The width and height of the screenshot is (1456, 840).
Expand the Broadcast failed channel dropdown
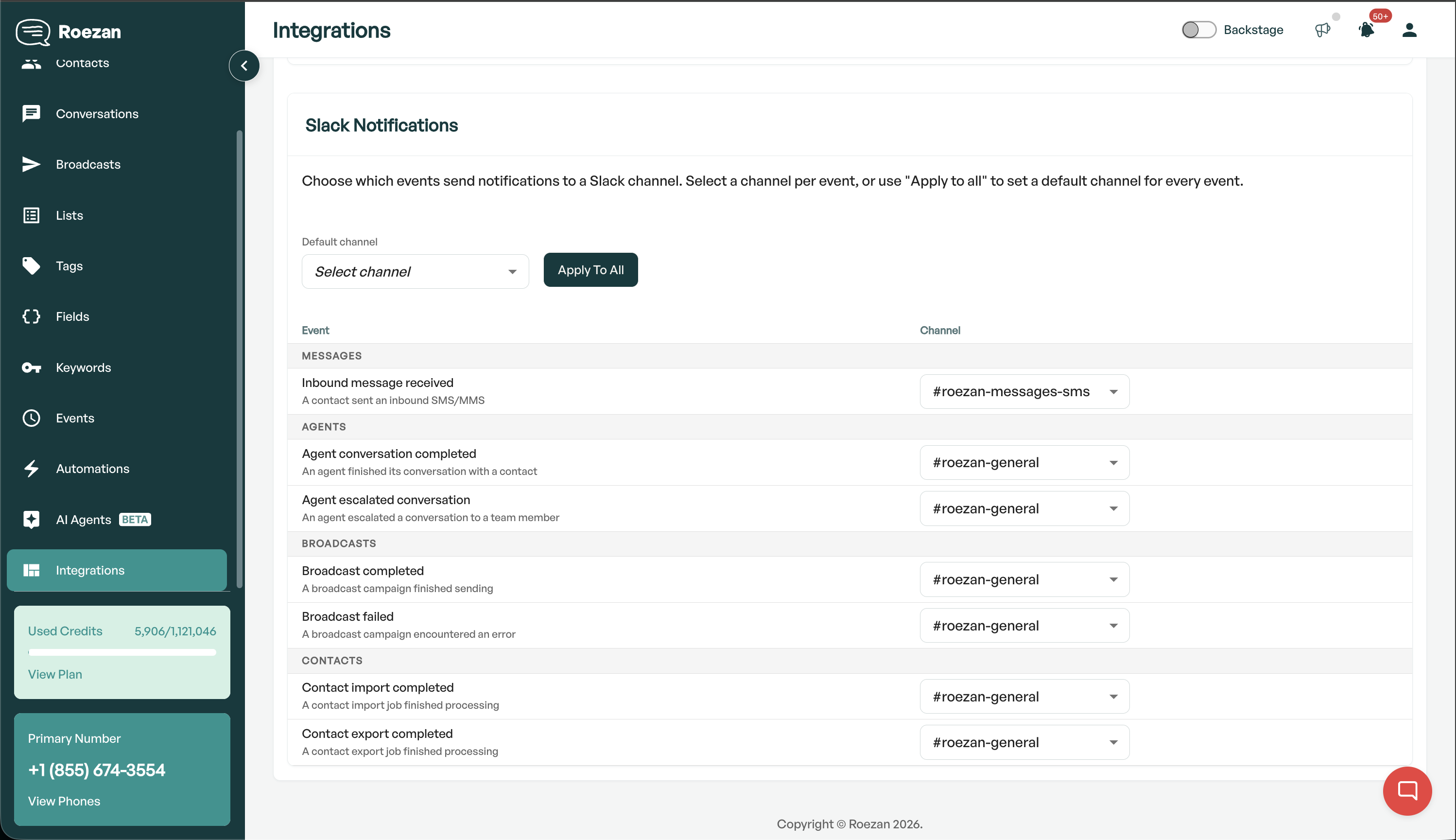(x=1024, y=626)
